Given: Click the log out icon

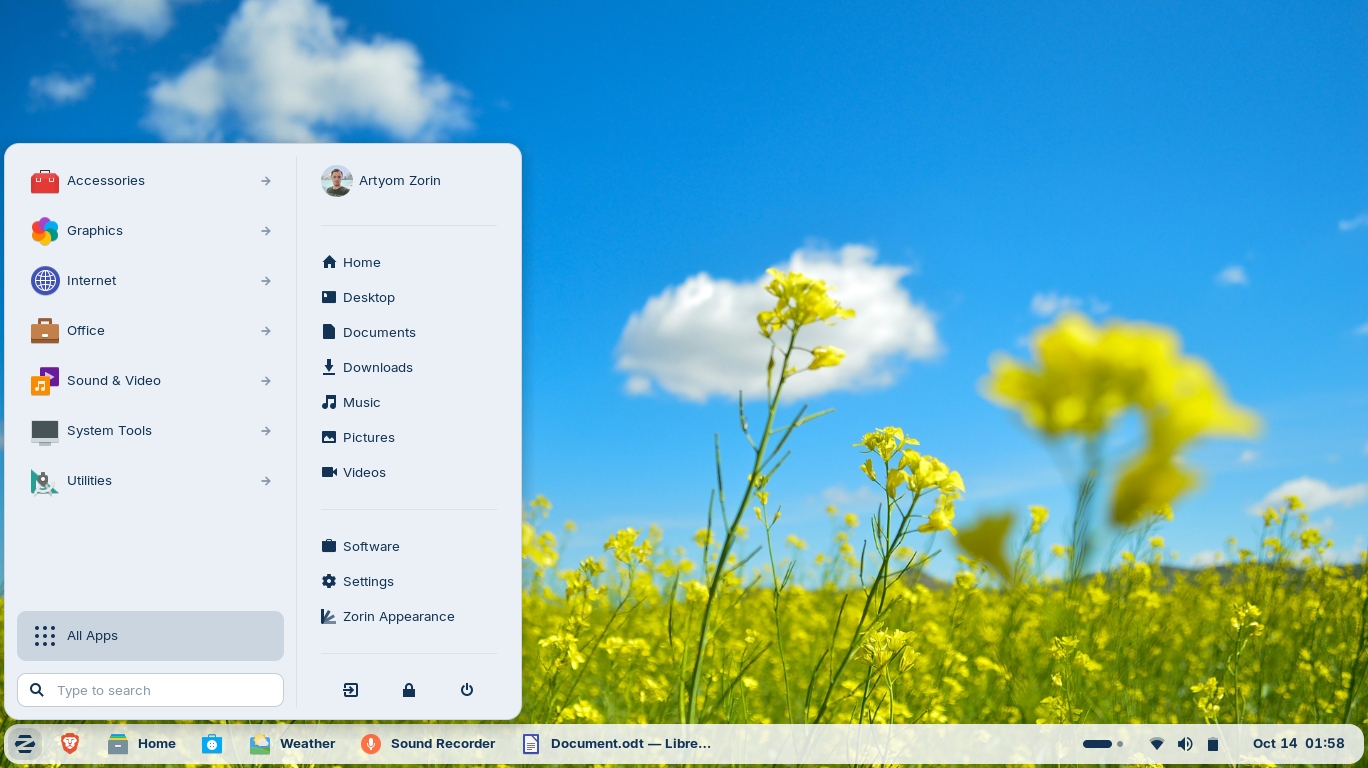Looking at the screenshot, I should (x=350, y=690).
